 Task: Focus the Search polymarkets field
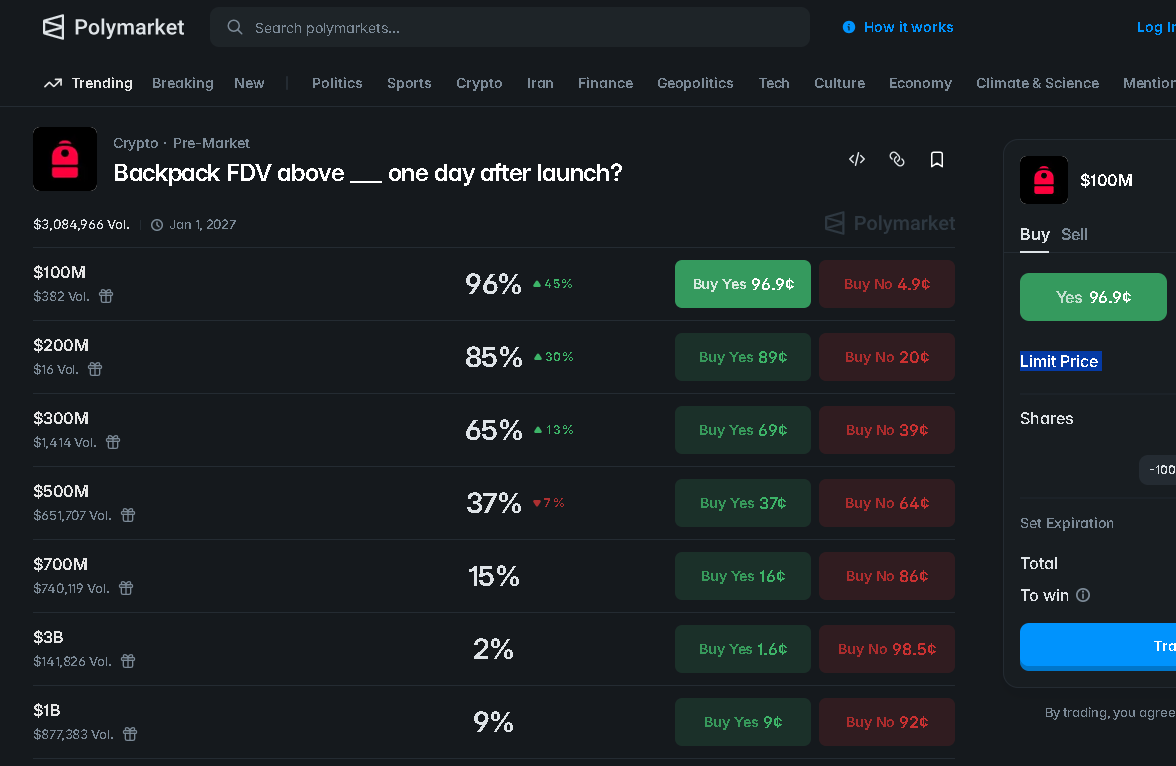[510, 28]
